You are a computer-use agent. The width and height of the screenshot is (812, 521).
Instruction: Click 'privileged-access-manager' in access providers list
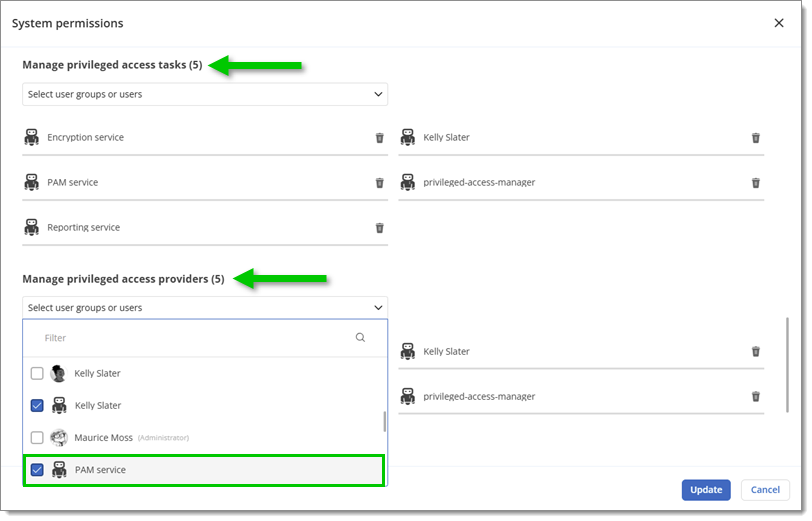click(479, 396)
